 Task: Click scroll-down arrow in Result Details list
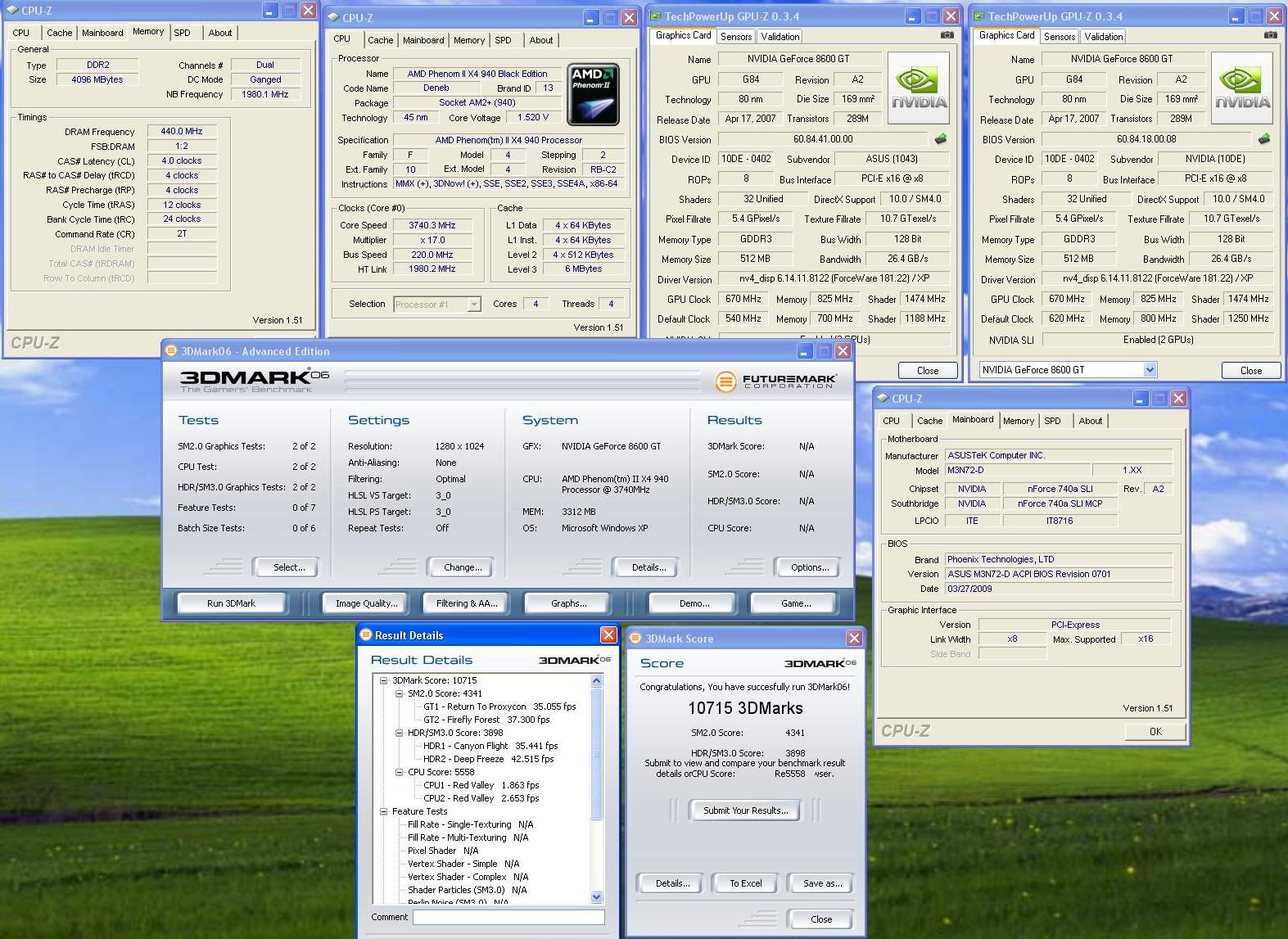[596, 897]
